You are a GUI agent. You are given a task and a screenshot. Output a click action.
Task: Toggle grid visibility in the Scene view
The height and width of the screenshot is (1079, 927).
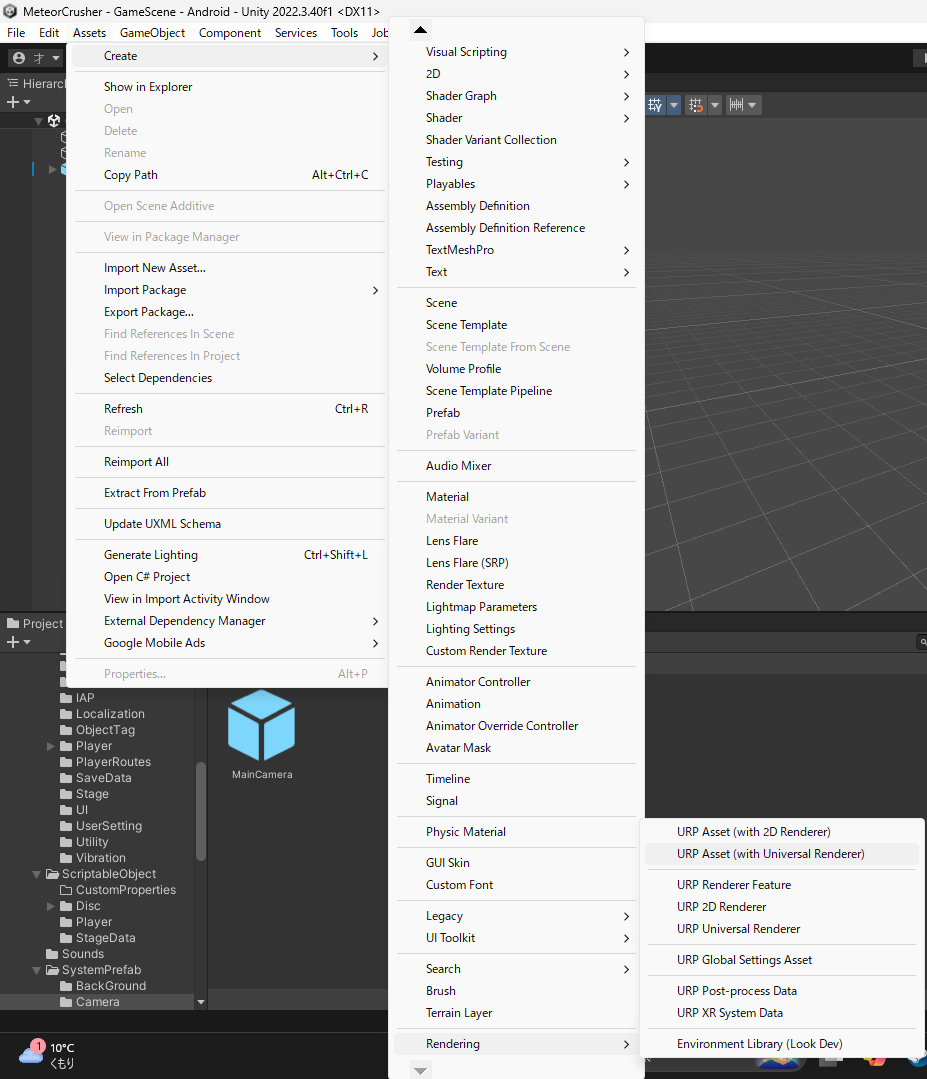point(654,105)
